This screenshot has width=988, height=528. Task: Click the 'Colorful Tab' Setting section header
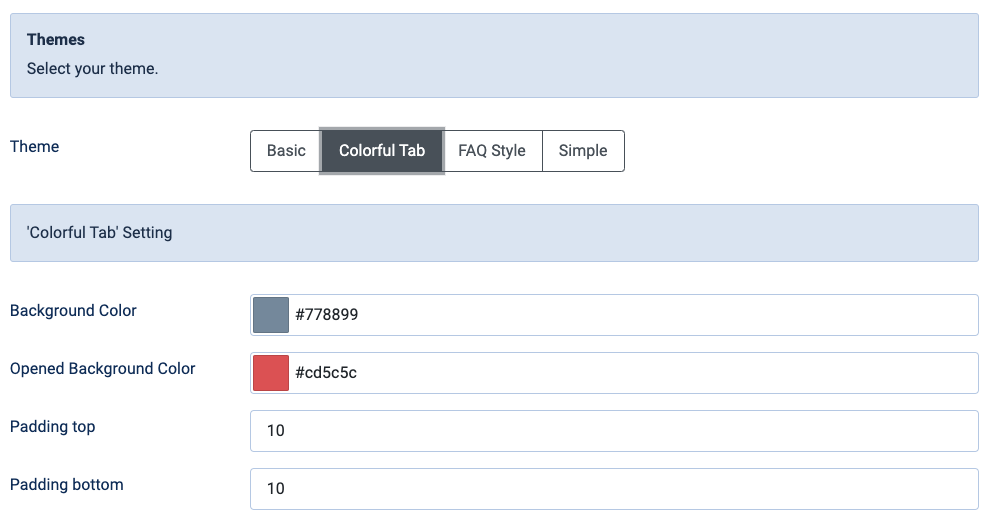(x=100, y=233)
